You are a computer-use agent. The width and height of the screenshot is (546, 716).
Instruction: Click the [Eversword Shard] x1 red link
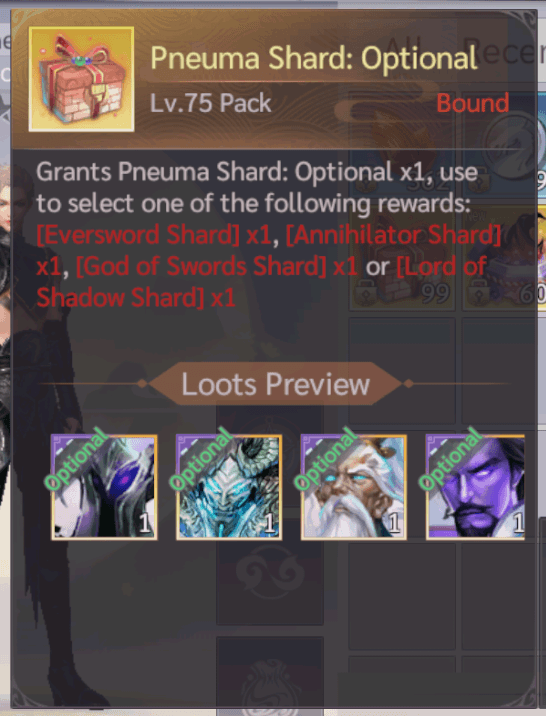coord(154,235)
